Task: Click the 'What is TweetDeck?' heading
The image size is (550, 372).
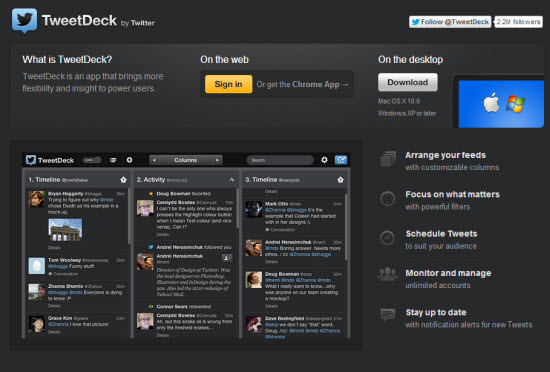Action: click(x=67, y=60)
